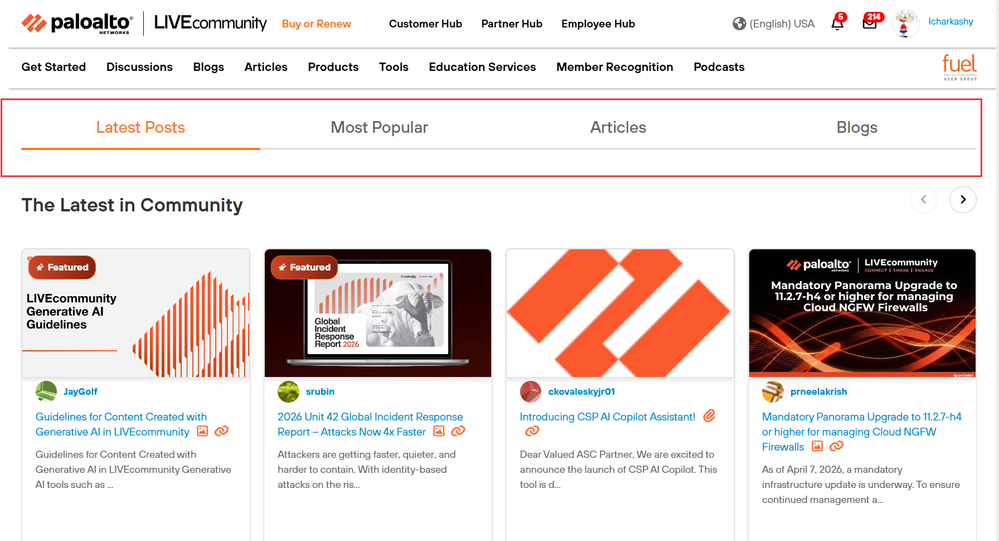999x541 pixels.
Task: Click 'As of April 7, 2026' excerpt text
Action: tap(861, 484)
